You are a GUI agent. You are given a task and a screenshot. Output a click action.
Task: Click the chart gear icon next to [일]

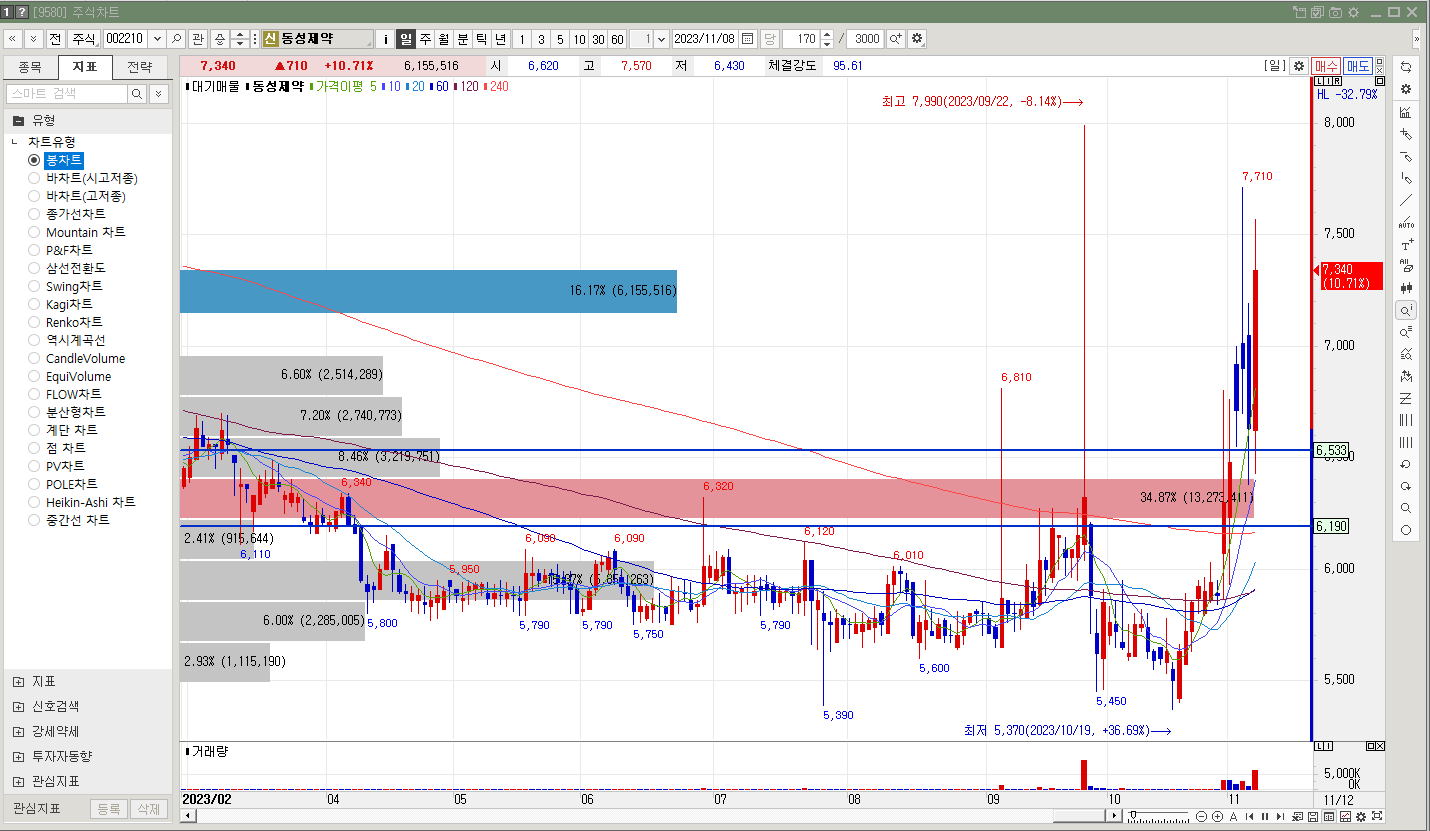point(1299,65)
